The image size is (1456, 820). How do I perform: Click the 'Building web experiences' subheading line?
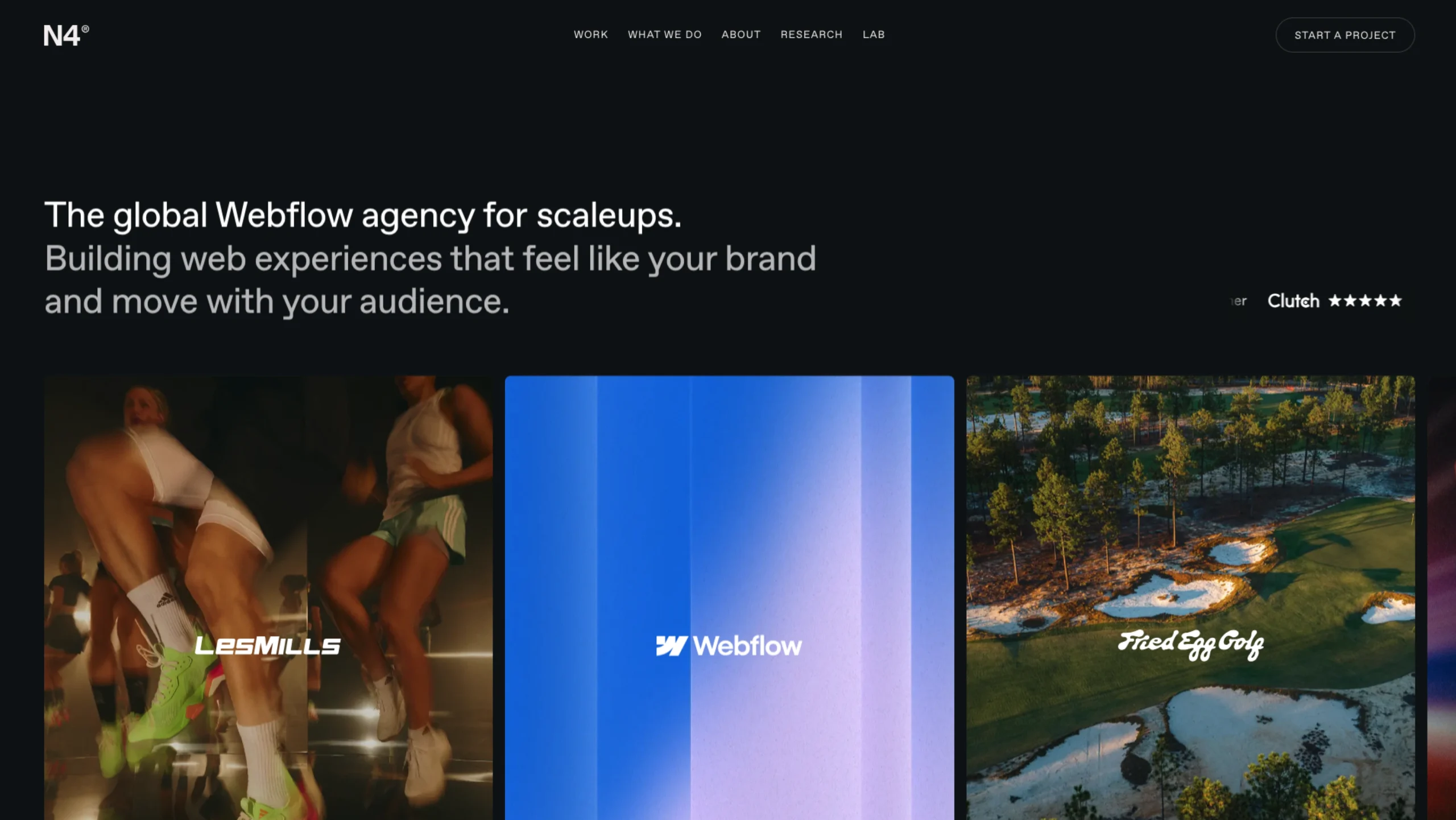coord(431,258)
